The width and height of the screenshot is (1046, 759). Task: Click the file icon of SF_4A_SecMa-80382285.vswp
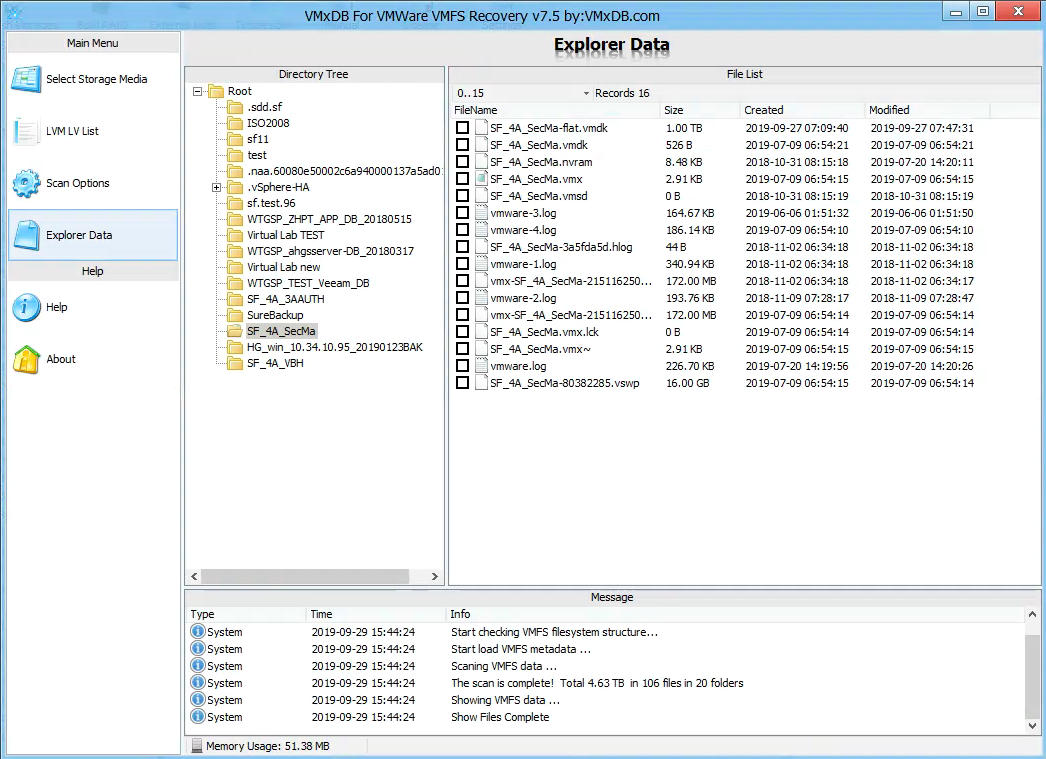pos(481,383)
